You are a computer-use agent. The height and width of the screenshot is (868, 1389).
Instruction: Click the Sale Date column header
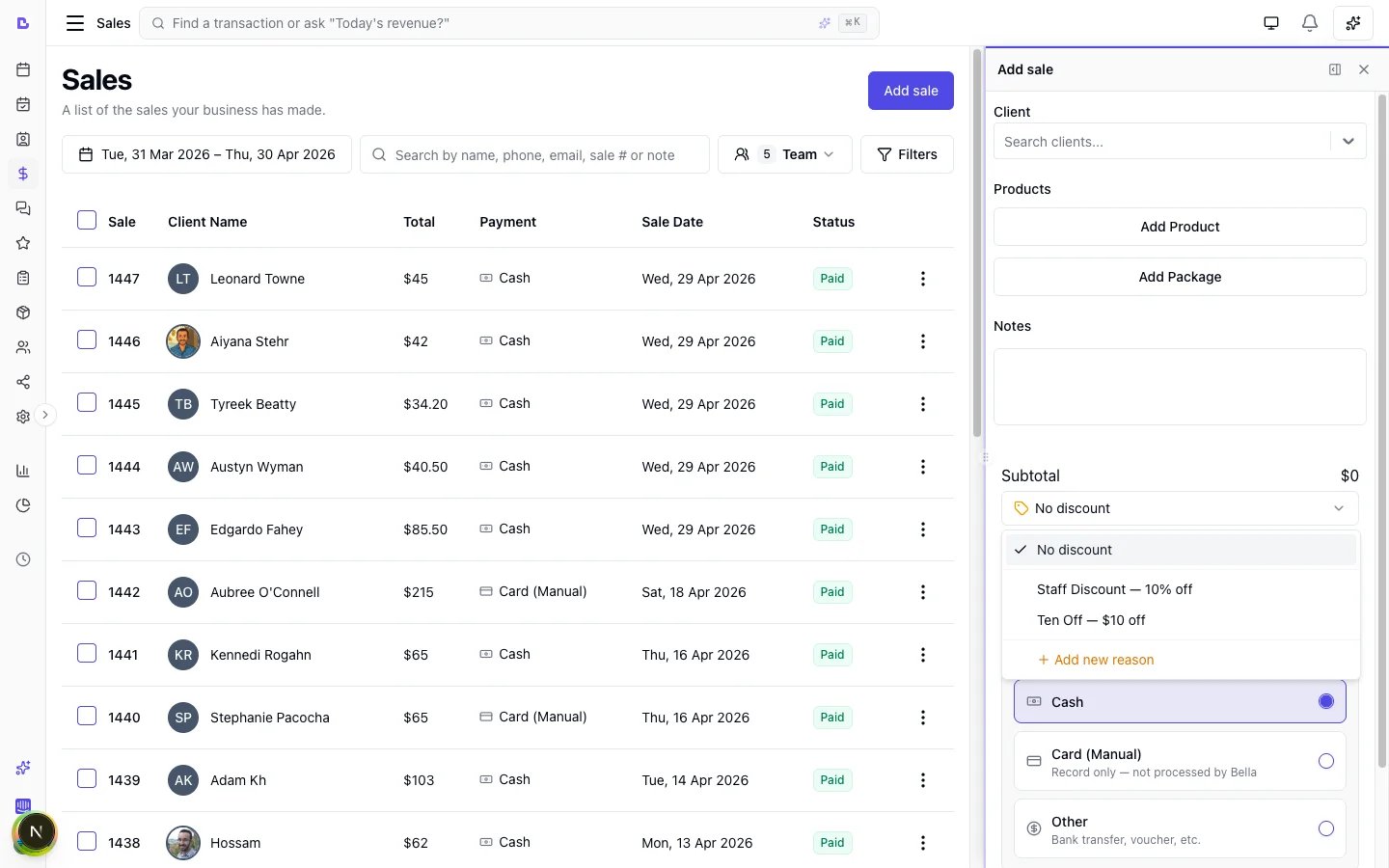tap(672, 222)
